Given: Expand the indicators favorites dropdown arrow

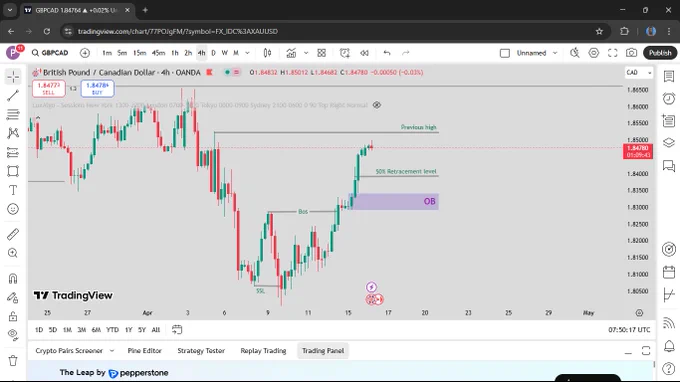Looking at the screenshot, I should tap(306, 53).
